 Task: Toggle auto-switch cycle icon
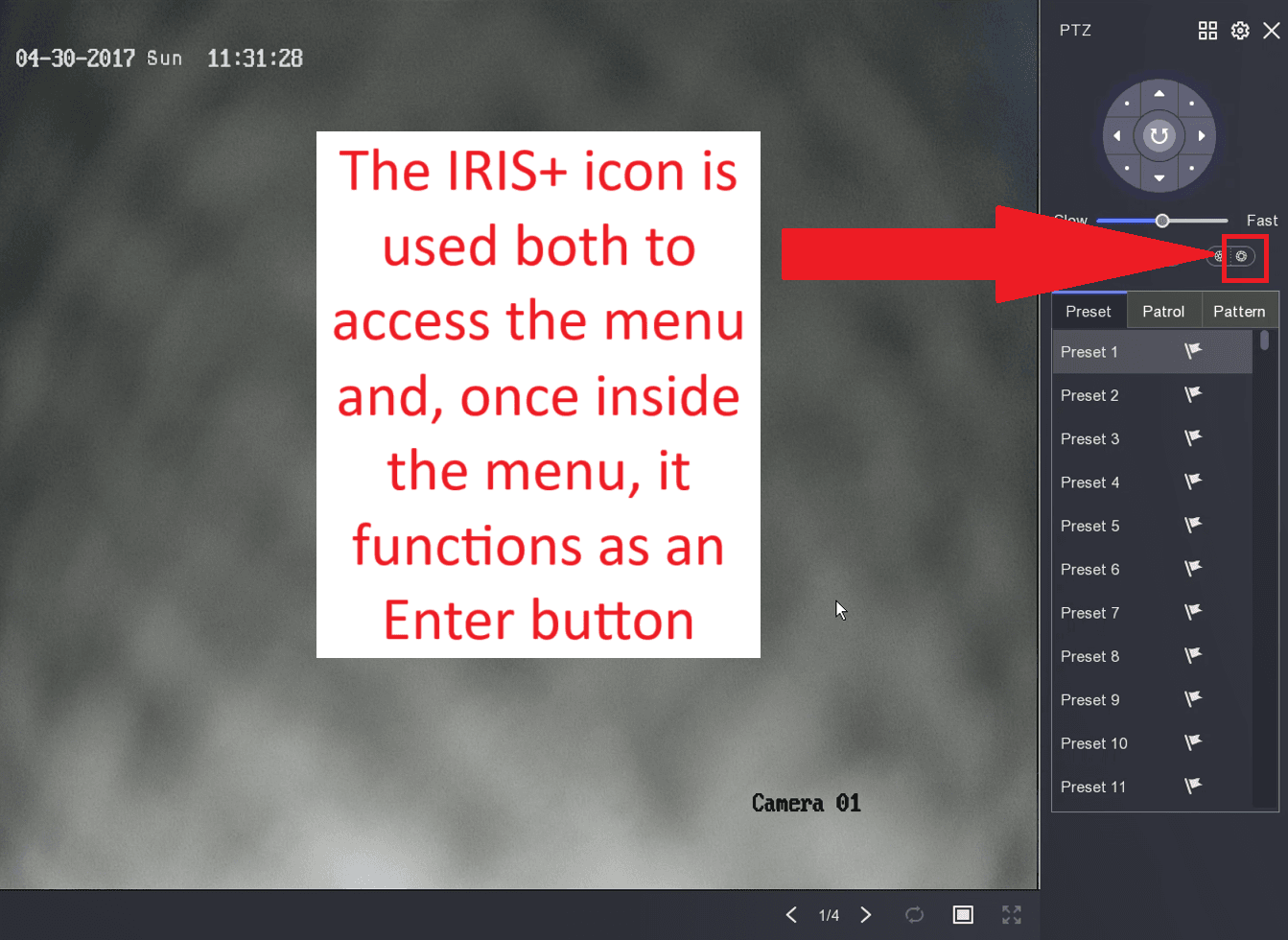(915, 915)
